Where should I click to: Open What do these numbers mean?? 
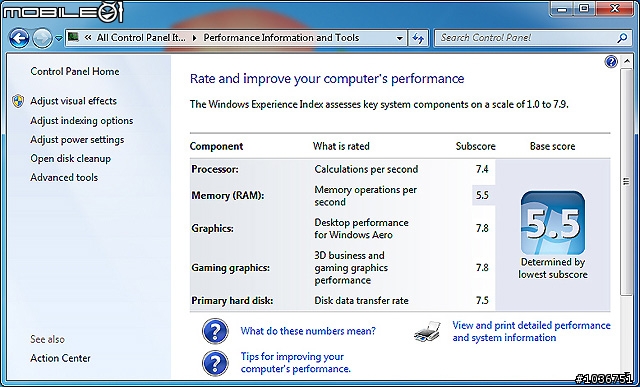pyautogui.click(x=308, y=331)
